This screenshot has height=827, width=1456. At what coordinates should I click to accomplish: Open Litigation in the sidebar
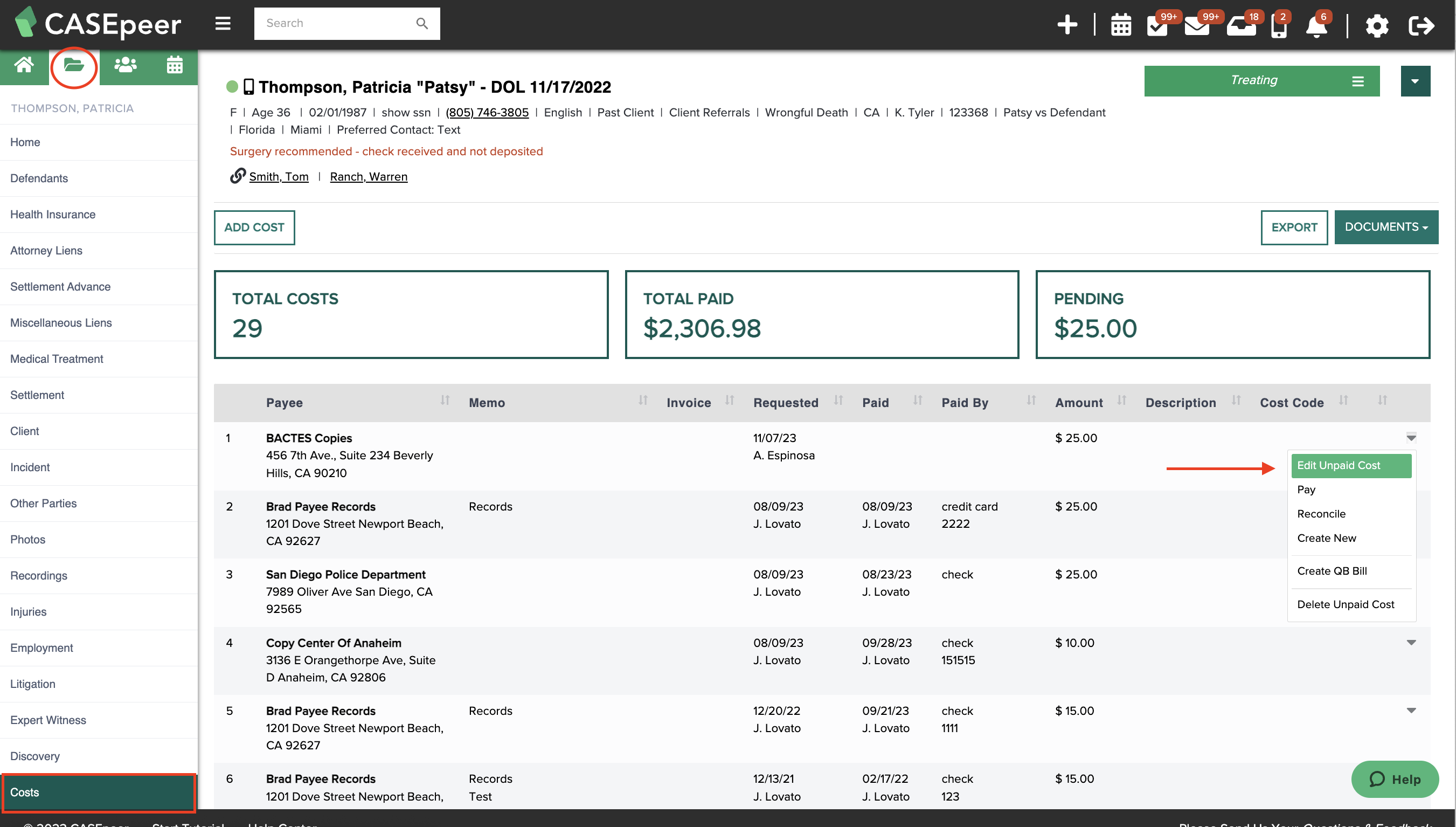pos(99,684)
